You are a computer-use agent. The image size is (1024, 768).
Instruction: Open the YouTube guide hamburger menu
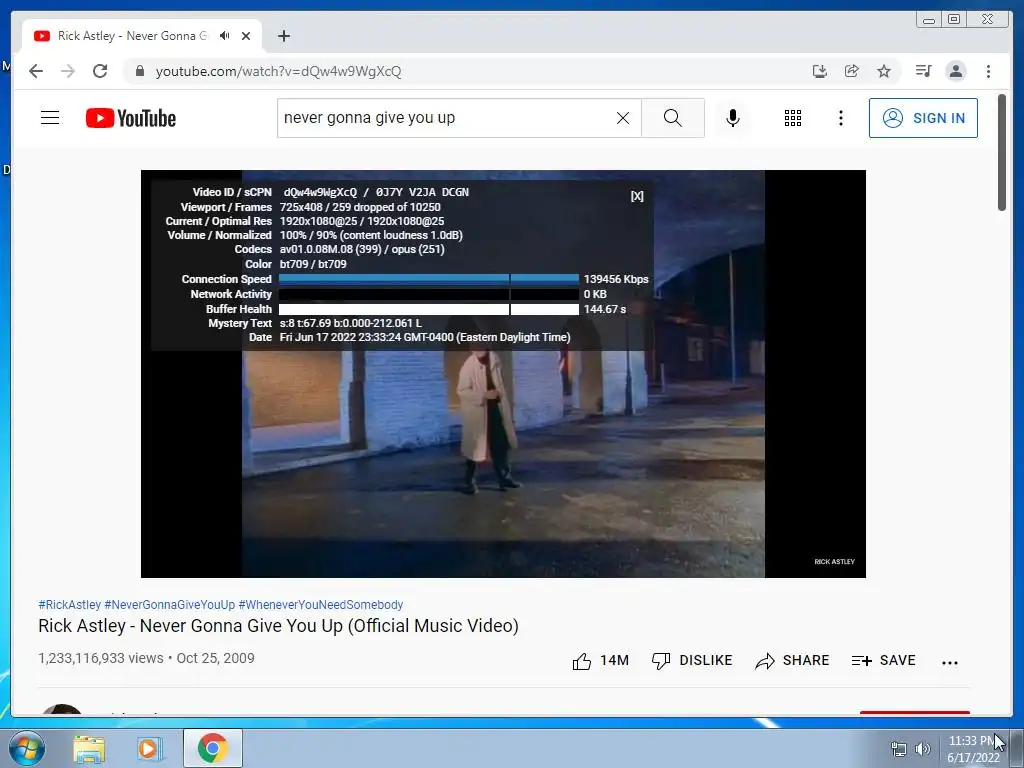click(50, 118)
